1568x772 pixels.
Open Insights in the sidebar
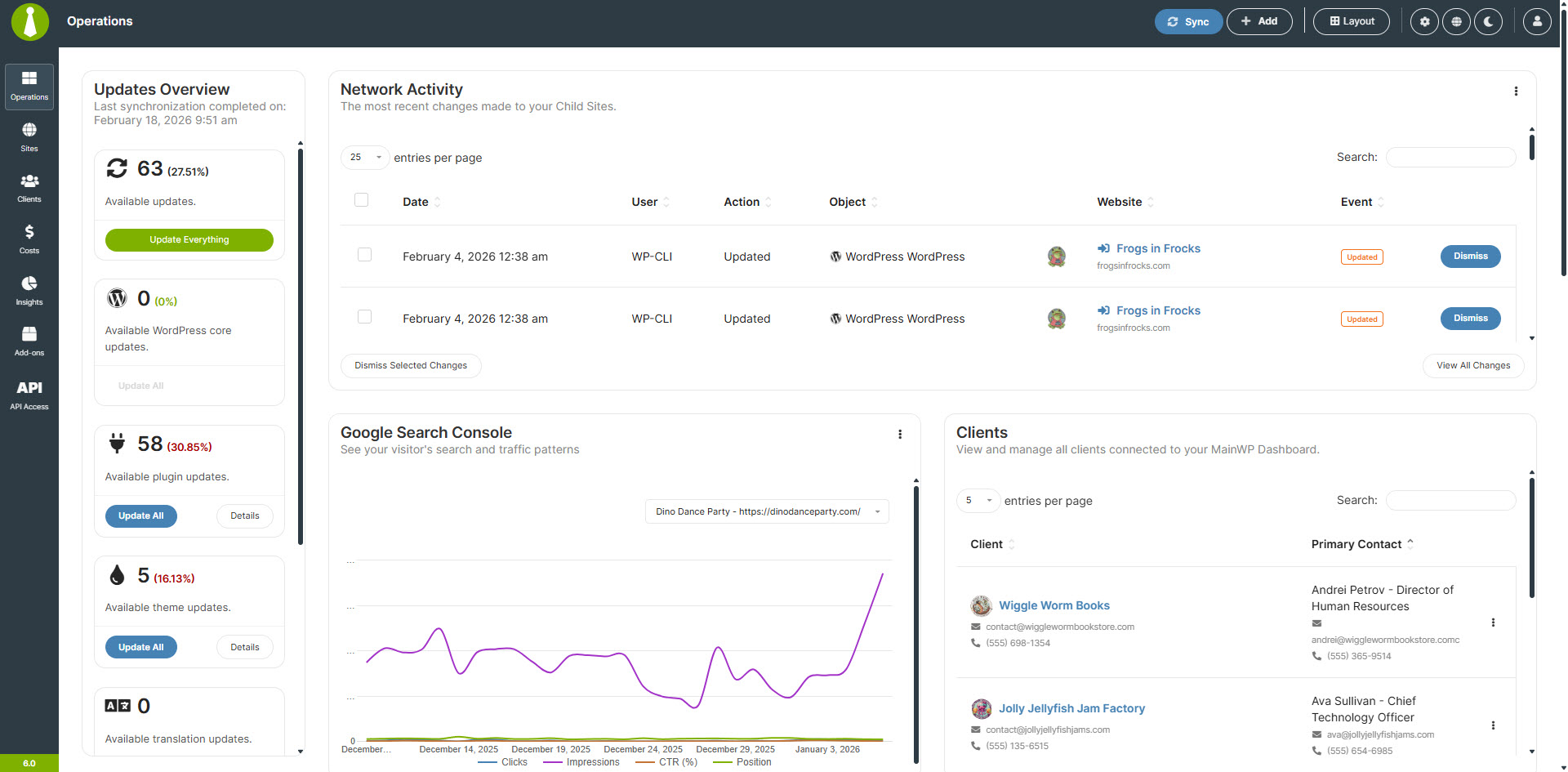click(x=29, y=290)
